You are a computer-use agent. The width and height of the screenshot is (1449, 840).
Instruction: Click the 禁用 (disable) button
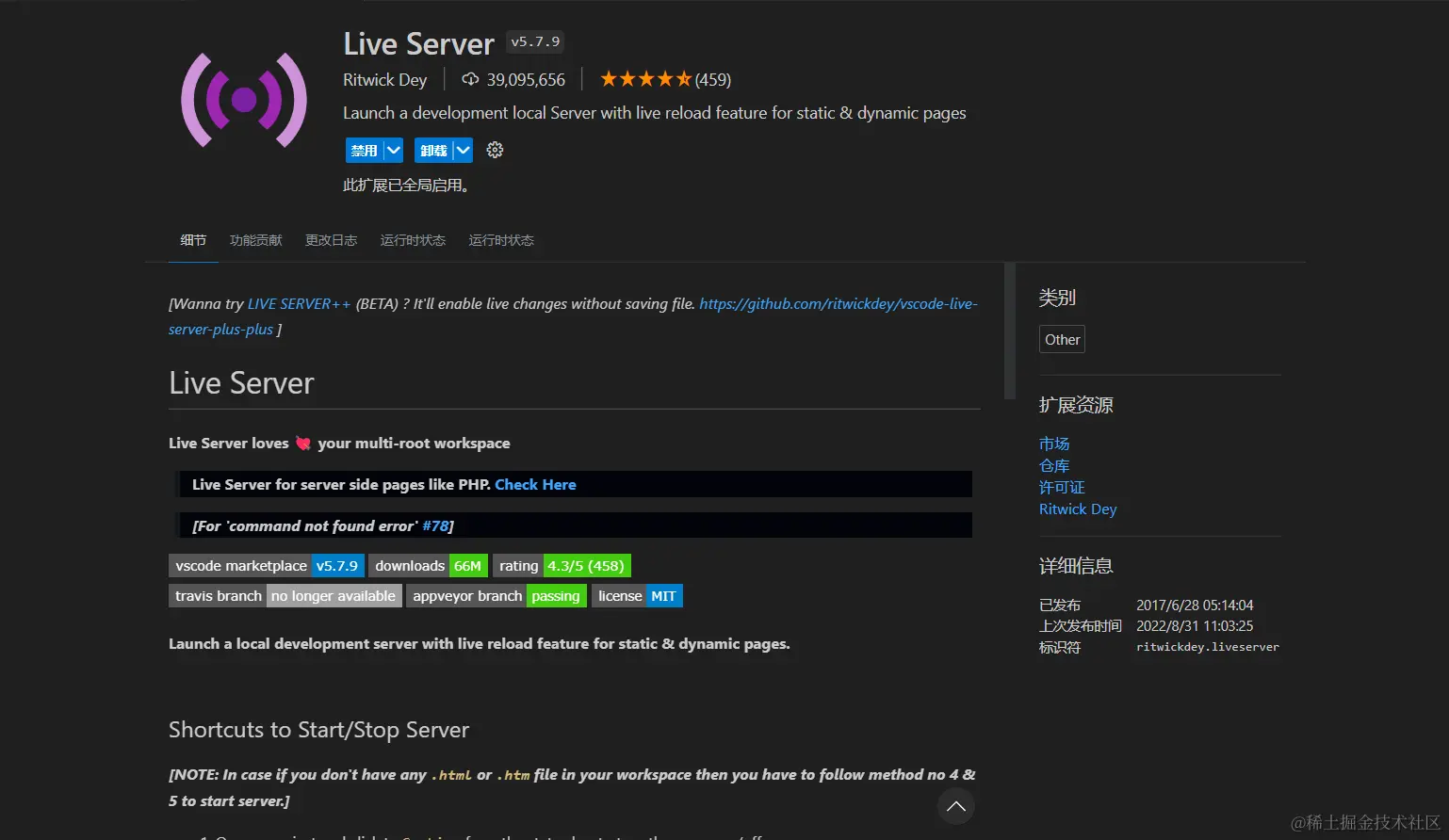point(365,151)
